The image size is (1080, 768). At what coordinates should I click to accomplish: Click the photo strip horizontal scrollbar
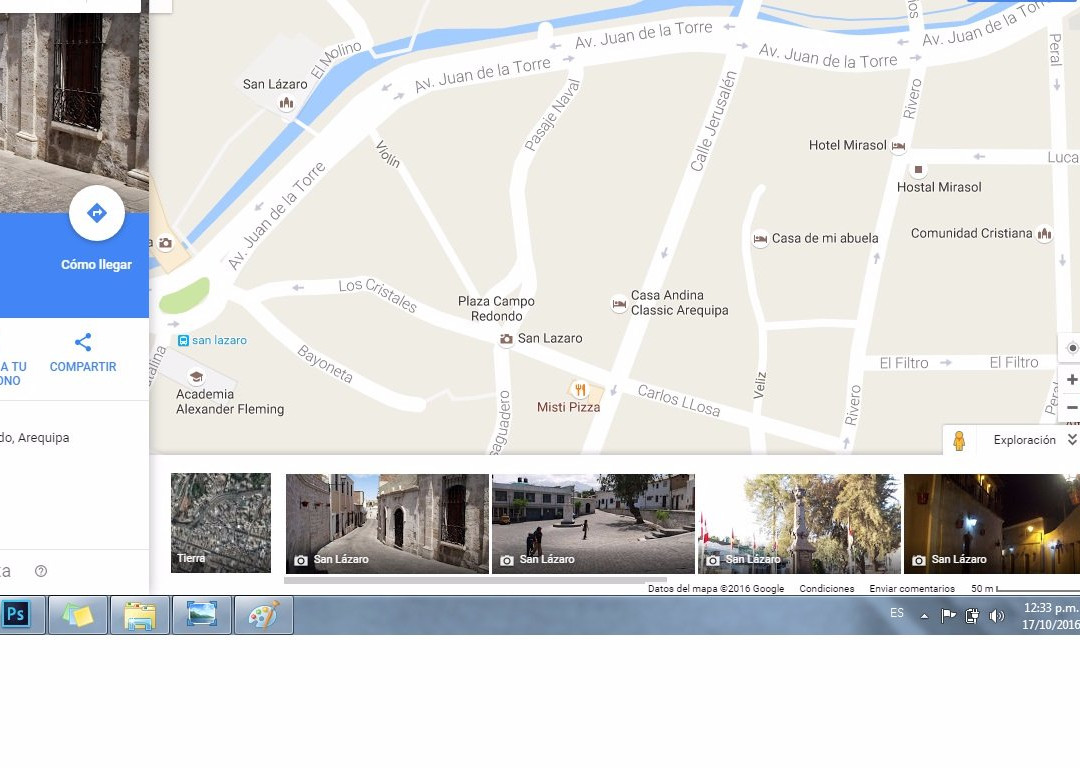point(475,580)
